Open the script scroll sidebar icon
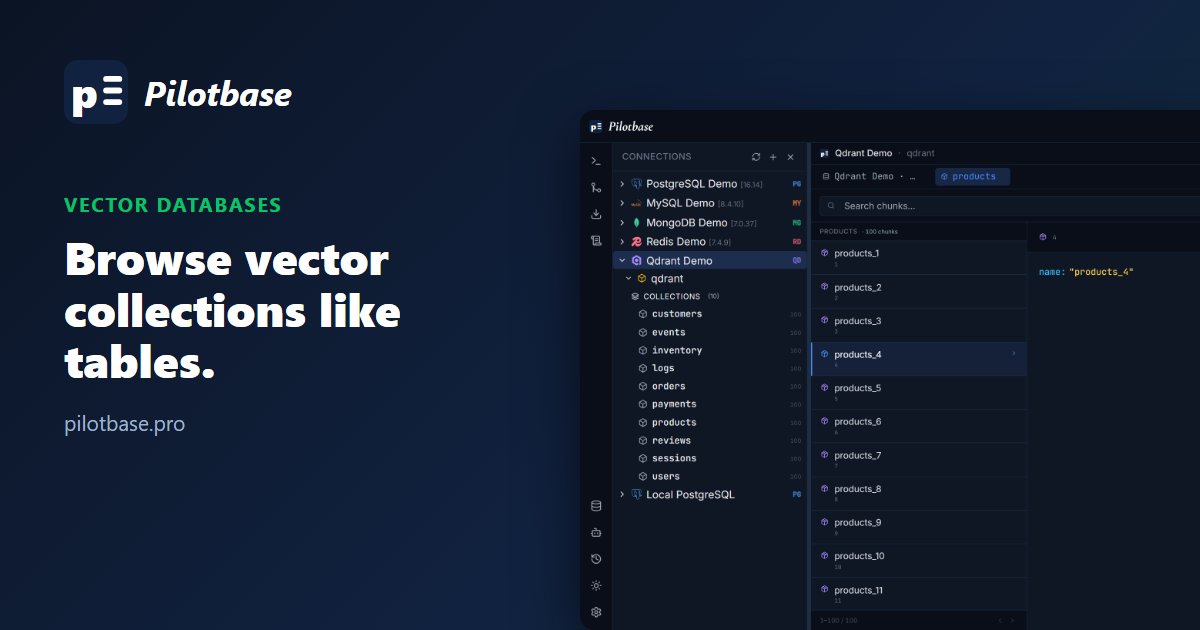This screenshot has height=630, width=1200. point(596,241)
